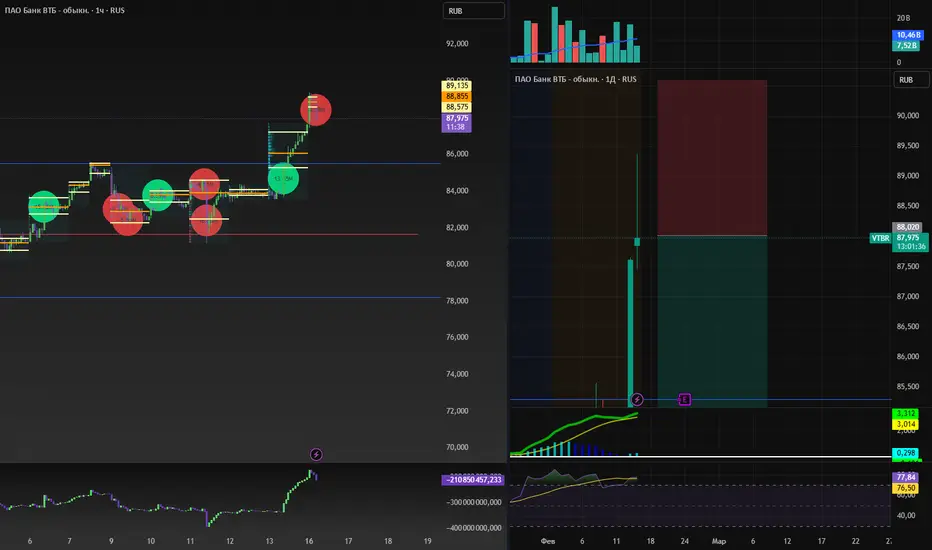Click the purple lightning event icon on the hourly chart
Image resolution: width=932 pixels, height=550 pixels.
316,454
